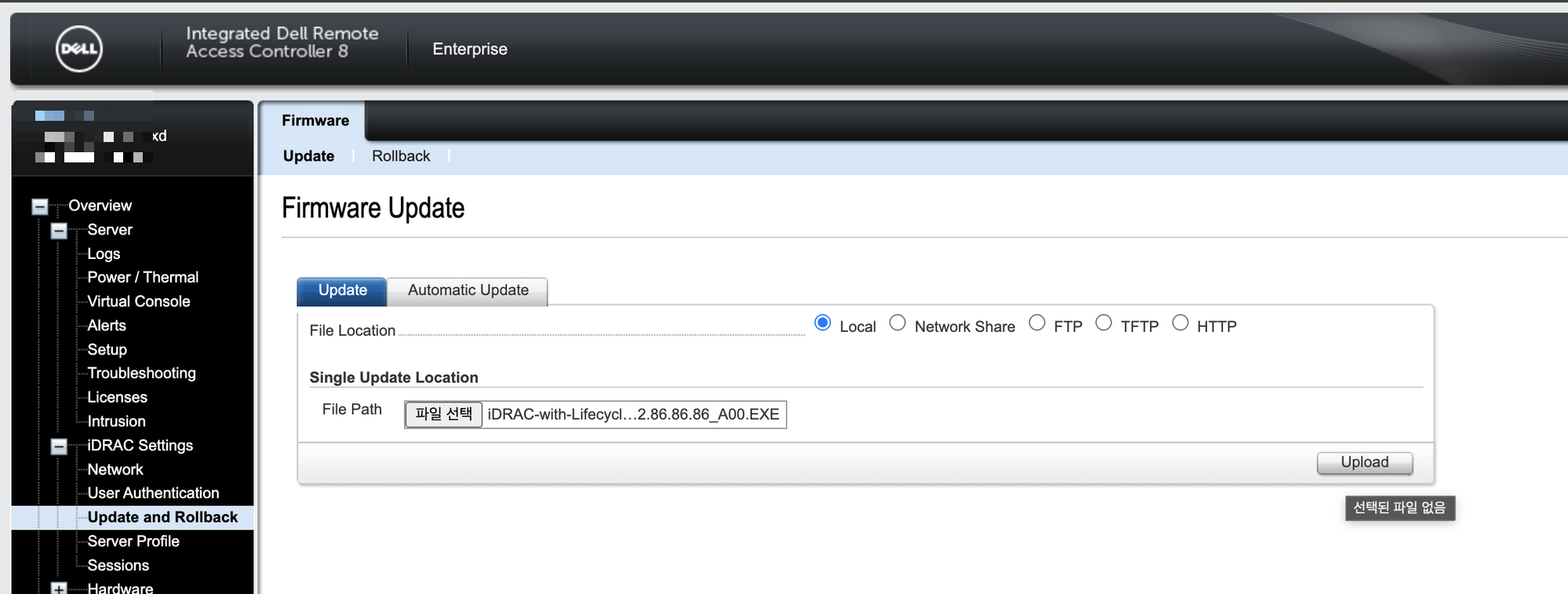Viewport: 1568px width, 594px height.
Task: Select Update and Rollback tree item
Action: click(x=162, y=517)
